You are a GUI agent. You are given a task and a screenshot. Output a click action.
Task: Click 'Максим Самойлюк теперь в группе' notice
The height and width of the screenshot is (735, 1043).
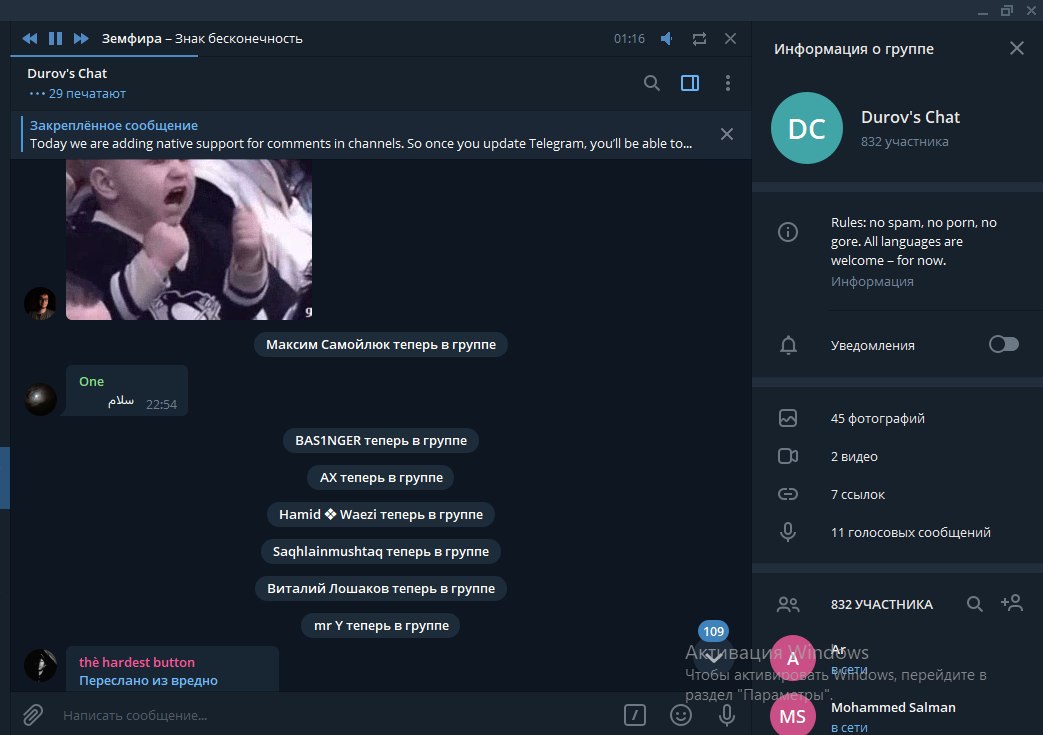pos(380,345)
